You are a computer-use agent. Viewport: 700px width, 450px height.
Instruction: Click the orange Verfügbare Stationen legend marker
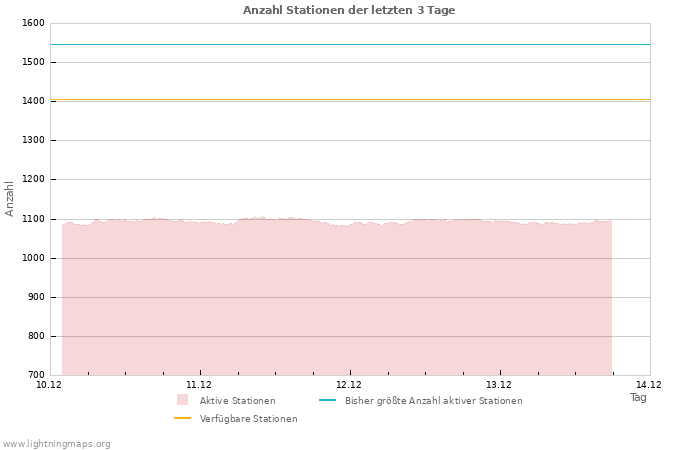(x=182, y=418)
